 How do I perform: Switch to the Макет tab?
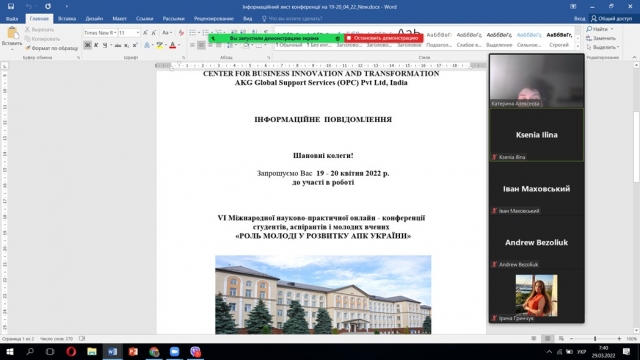click(x=119, y=18)
